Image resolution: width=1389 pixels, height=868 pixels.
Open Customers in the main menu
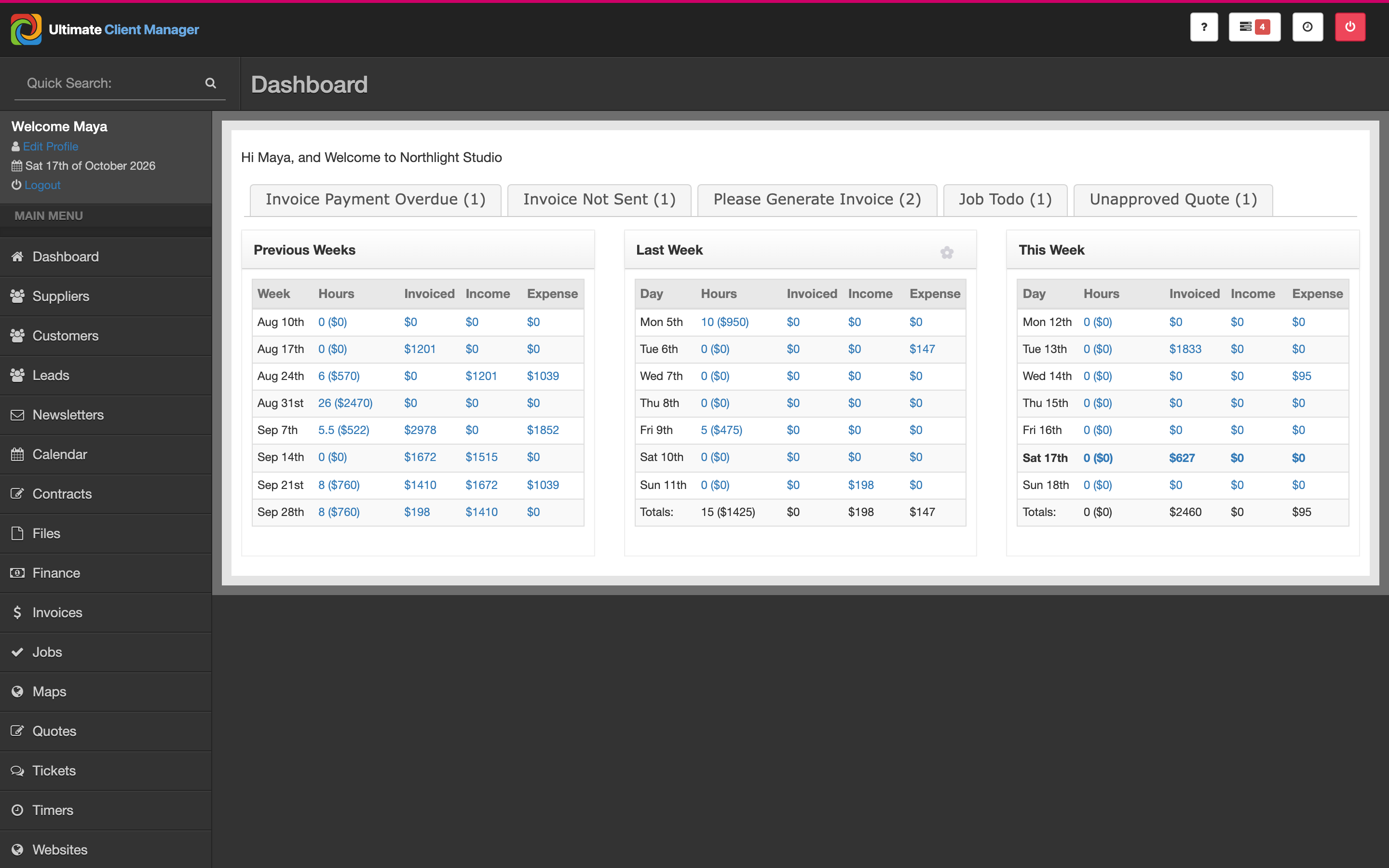coord(106,336)
